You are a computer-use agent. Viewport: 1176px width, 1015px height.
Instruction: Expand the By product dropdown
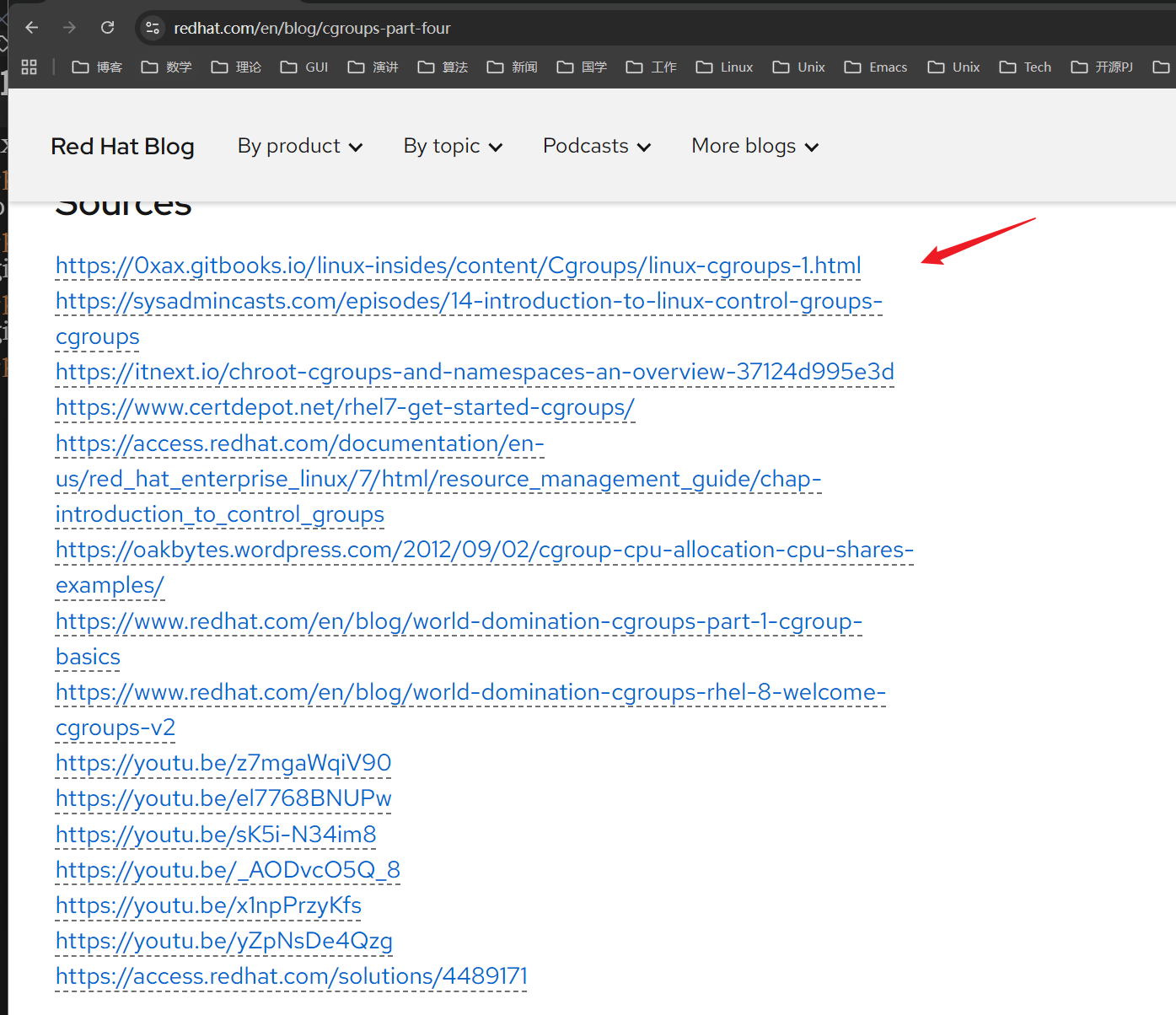(x=300, y=146)
